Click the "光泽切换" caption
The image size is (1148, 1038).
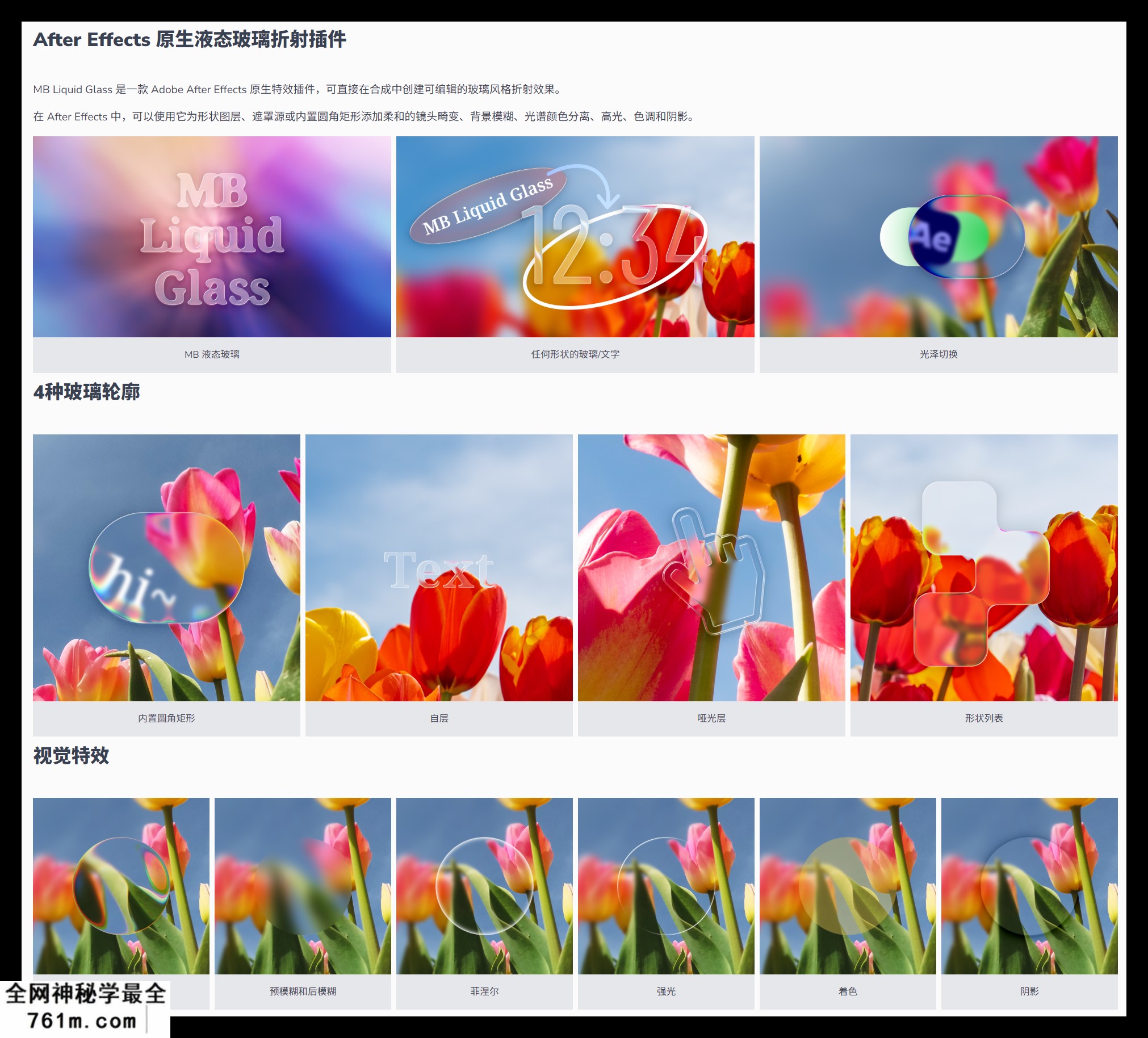pyautogui.click(x=938, y=354)
